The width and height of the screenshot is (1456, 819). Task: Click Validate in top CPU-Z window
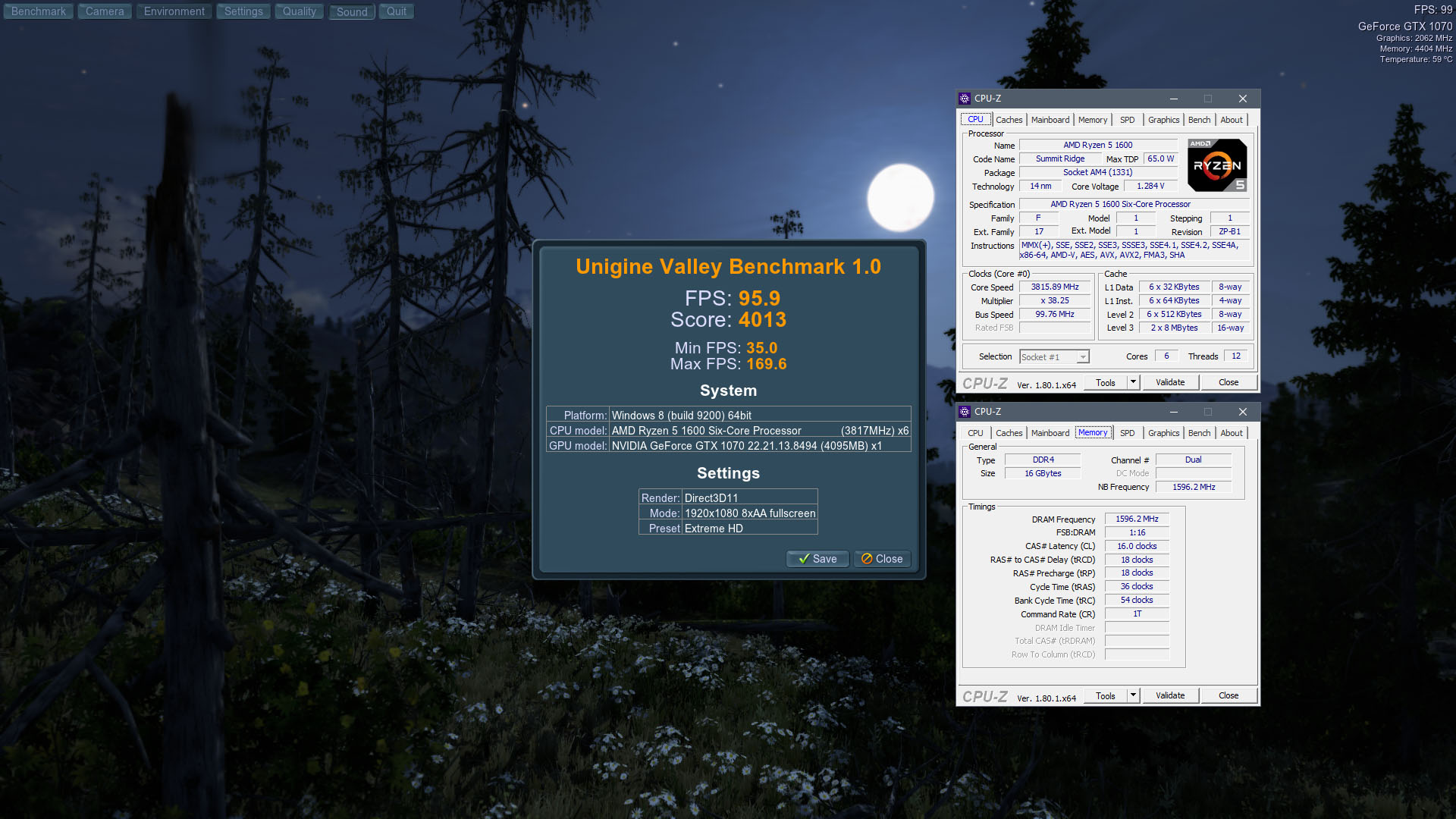pyautogui.click(x=1170, y=383)
